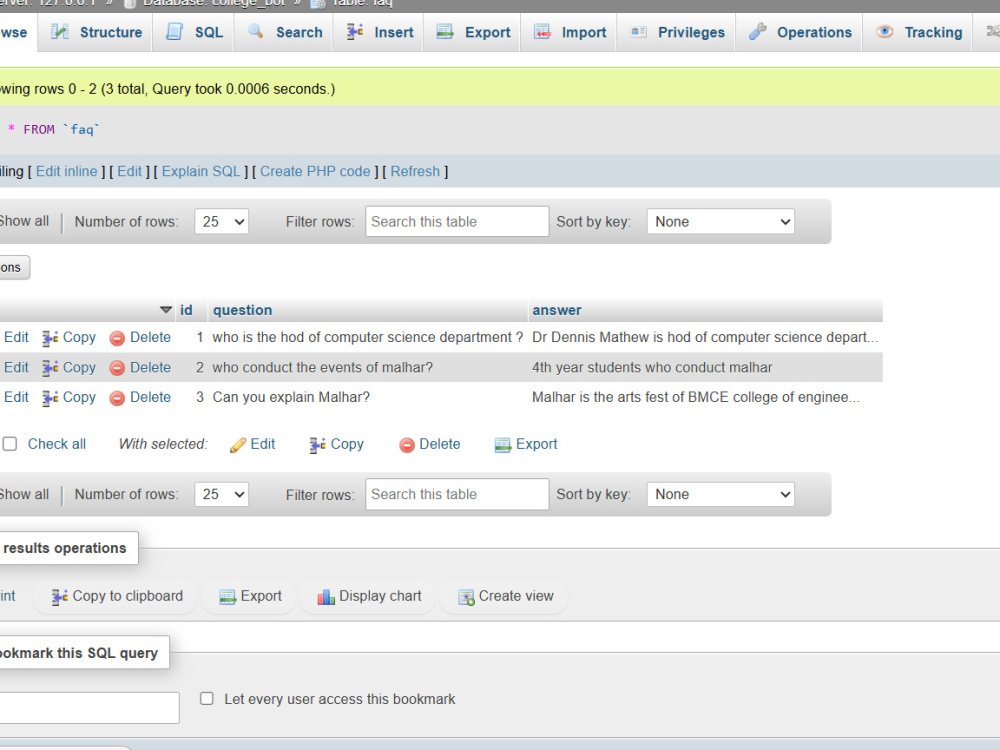Click top Filter rows search field

pyautogui.click(x=457, y=221)
